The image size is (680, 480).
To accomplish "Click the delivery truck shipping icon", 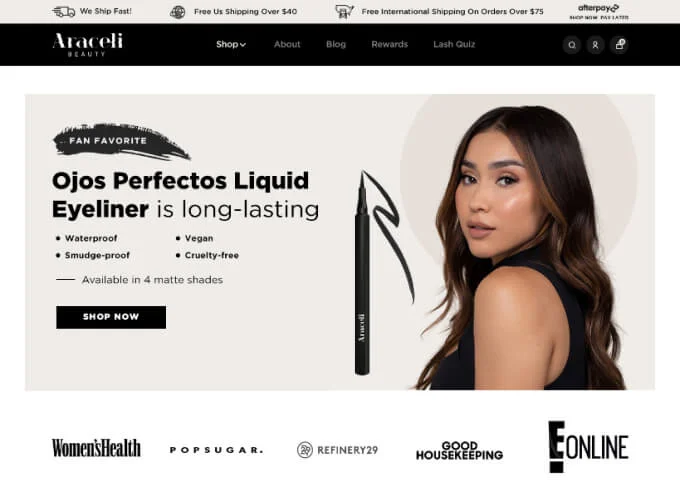I will pyautogui.click(x=63, y=12).
